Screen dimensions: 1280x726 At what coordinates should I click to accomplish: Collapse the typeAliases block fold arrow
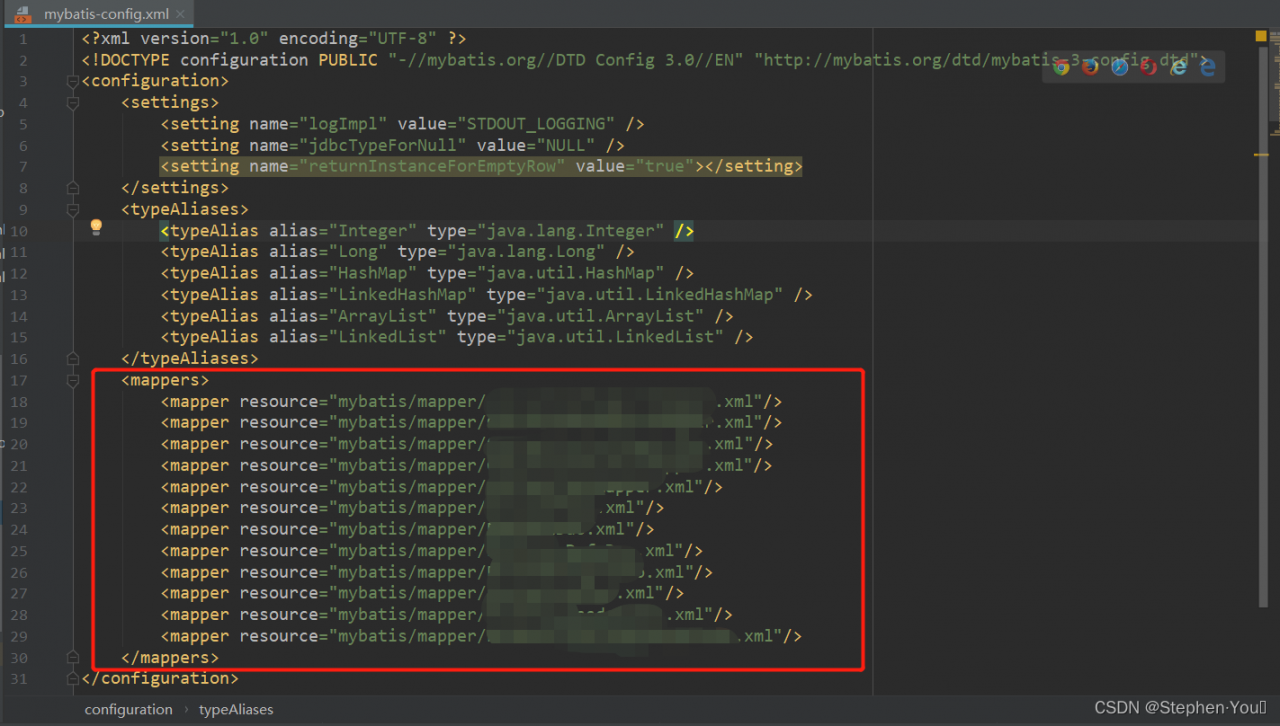[x=73, y=210]
